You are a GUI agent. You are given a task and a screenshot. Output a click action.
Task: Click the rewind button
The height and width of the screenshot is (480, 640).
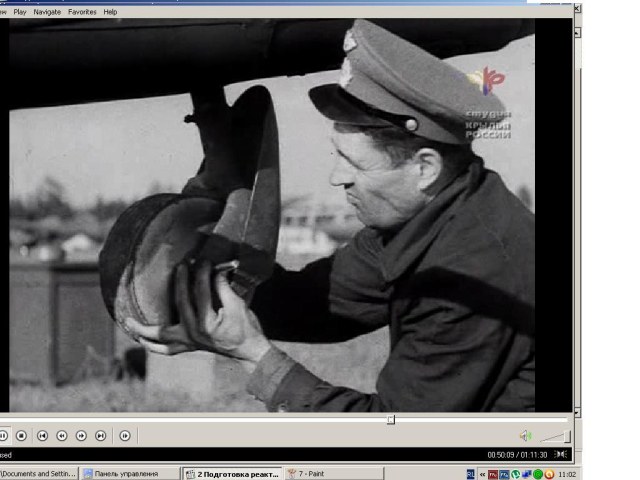pyautogui.click(x=62, y=436)
